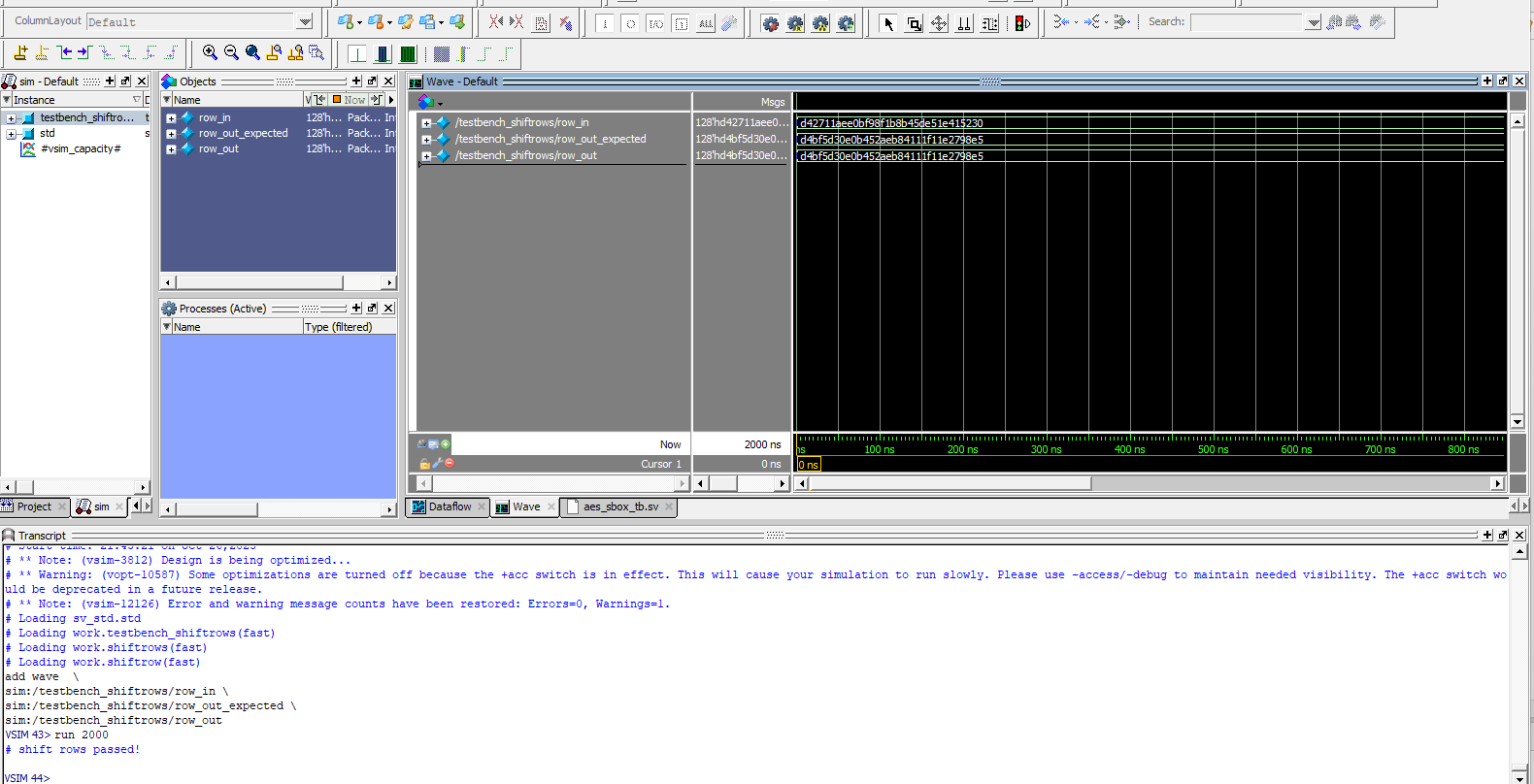This screenshot has height=784, width=1534.
Task: Expand the testbench_shiftrows instance tree node
Action: [x=12, y=118]
